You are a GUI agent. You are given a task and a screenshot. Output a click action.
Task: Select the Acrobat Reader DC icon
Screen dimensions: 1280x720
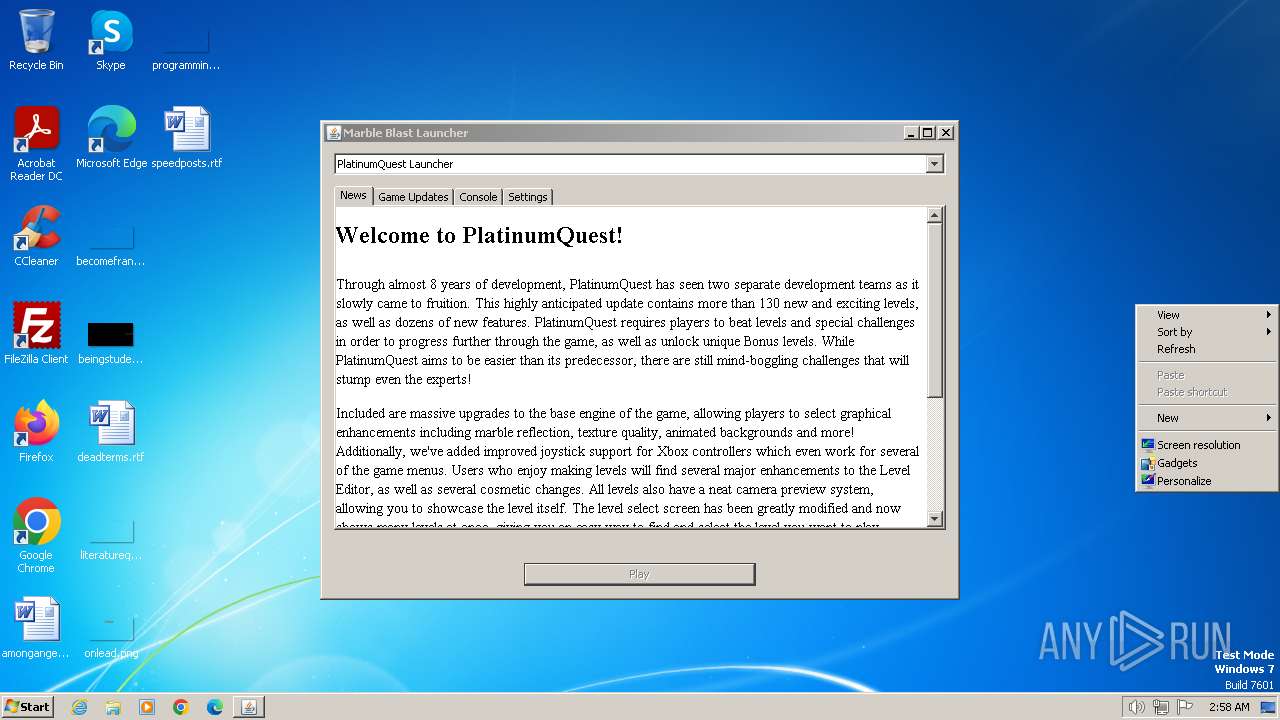coord(36,143)
